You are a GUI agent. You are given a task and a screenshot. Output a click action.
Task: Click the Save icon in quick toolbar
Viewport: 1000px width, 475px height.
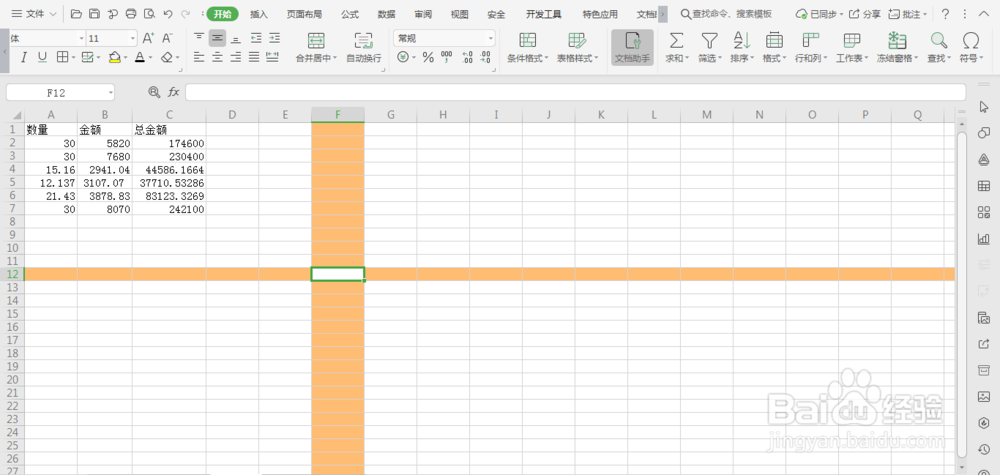pyautogui.click(x=94, y=13)
